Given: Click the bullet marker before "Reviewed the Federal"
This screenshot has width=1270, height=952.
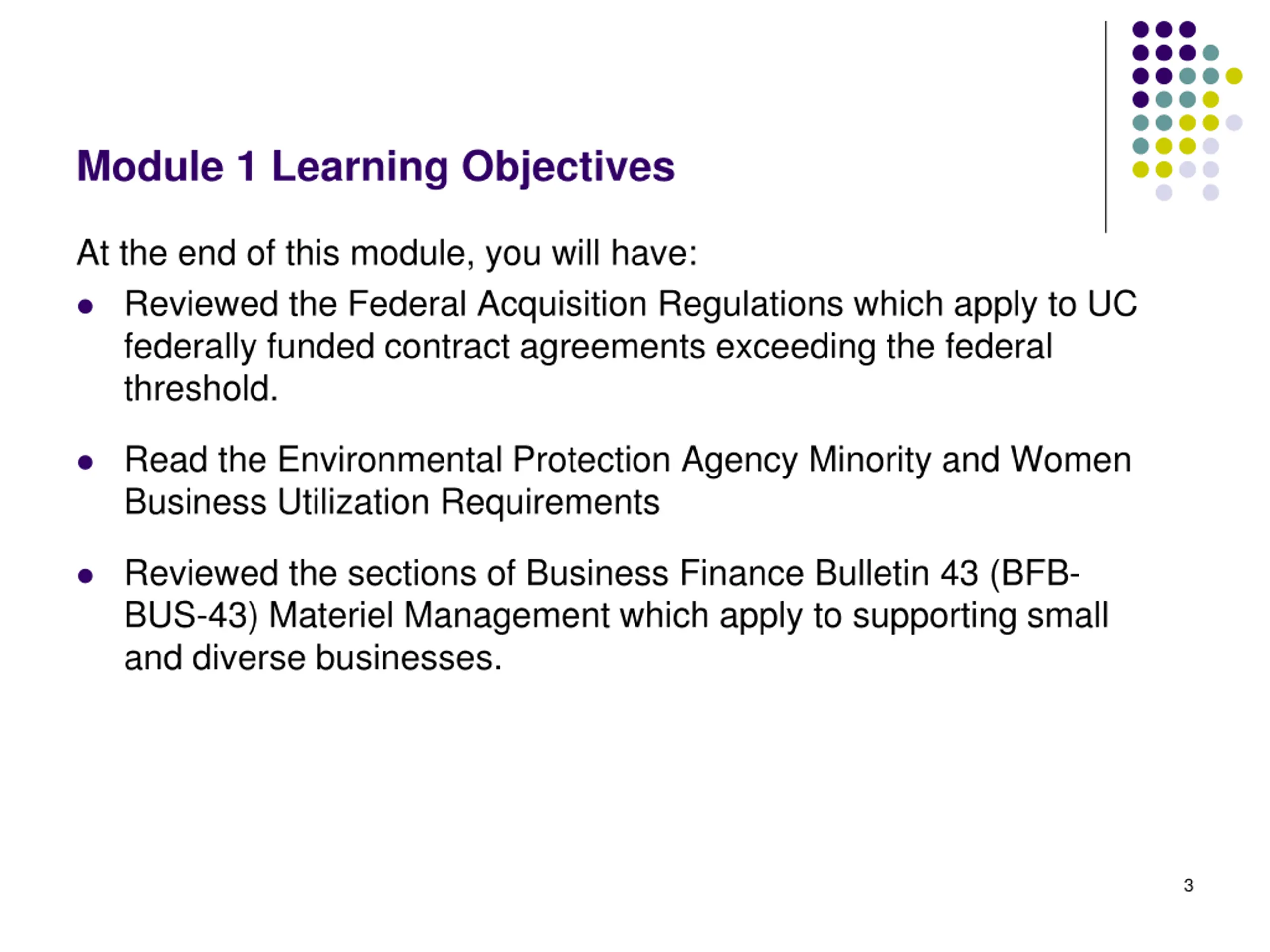Looking at the screenshot, I should coord(85,306).
